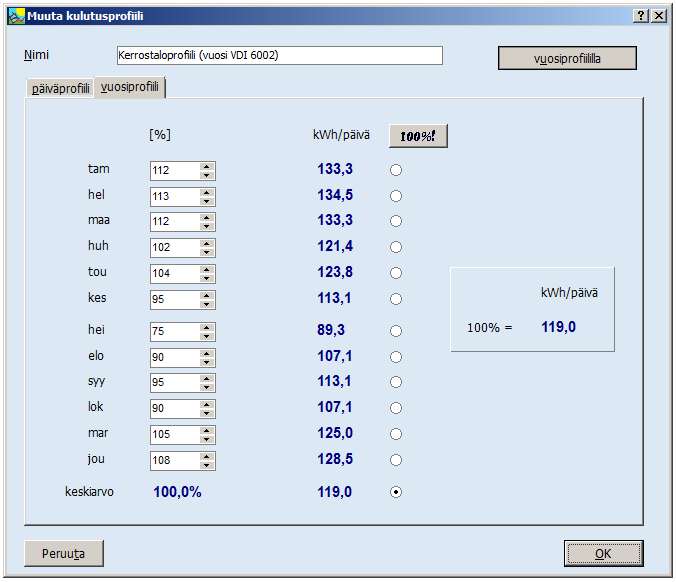Decrease the huh percentage with down arrow
The height and width of the screenshot is (582, 676).
(x=207, y=252)
